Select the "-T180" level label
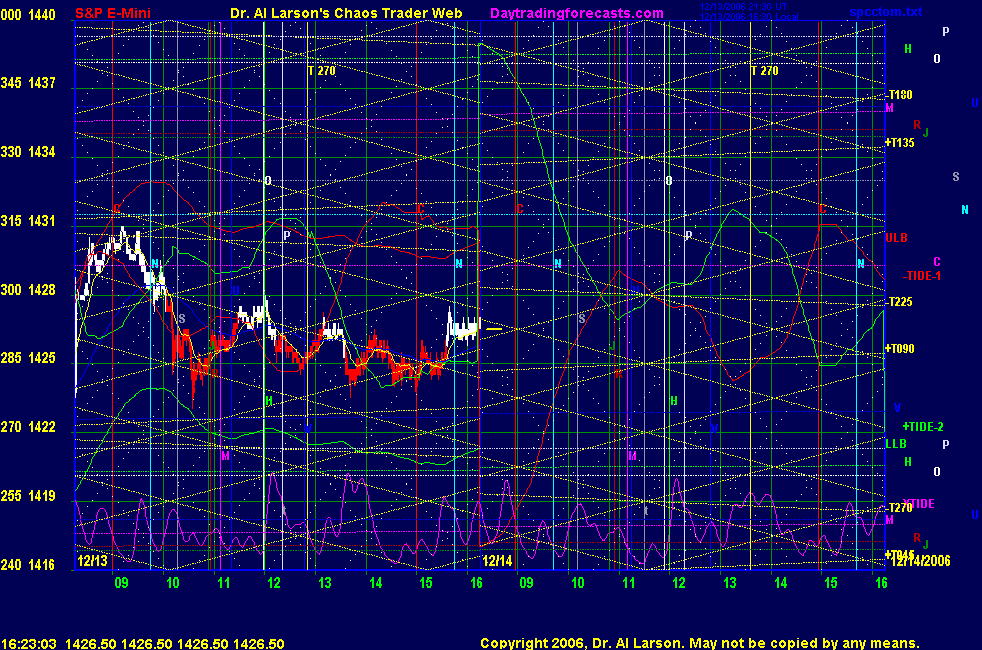982x650 pixels. point(899,95)
